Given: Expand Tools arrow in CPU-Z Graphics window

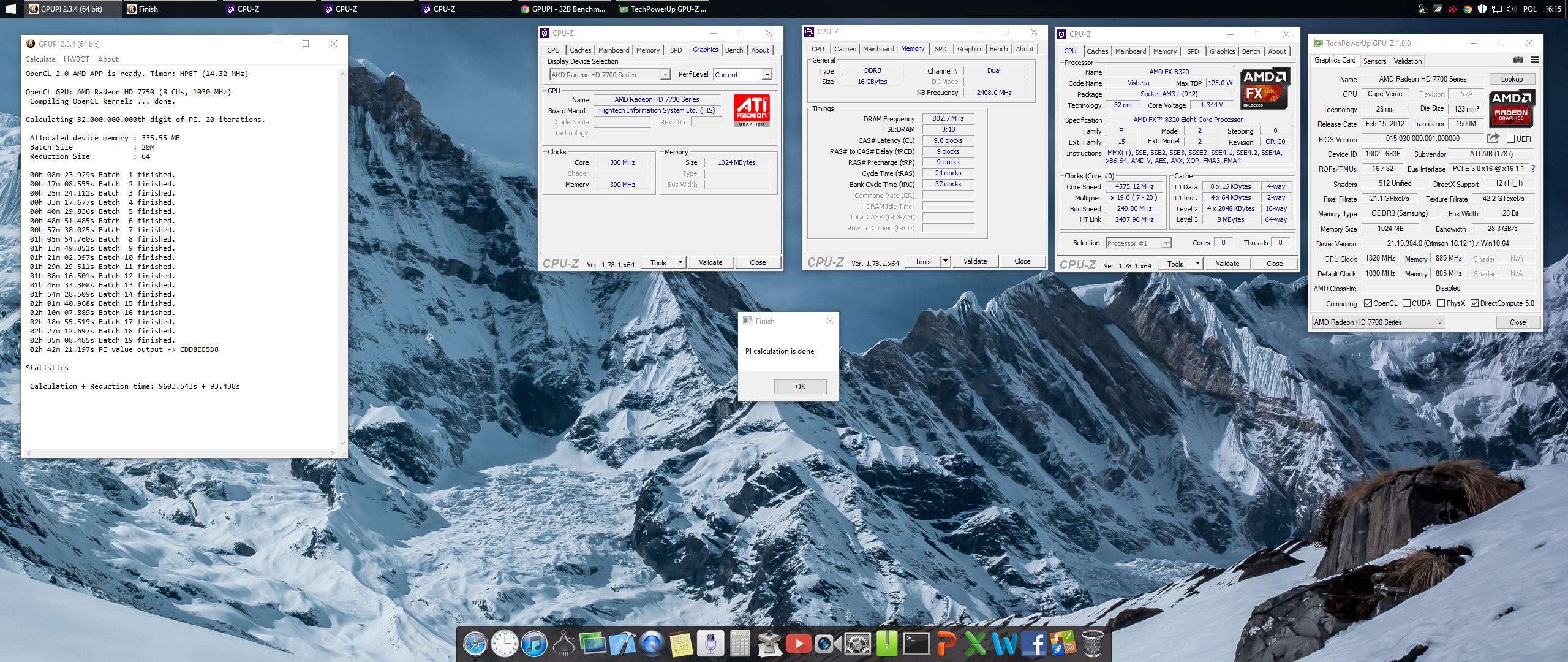Looking at the screenshot, I should point(680,262).
